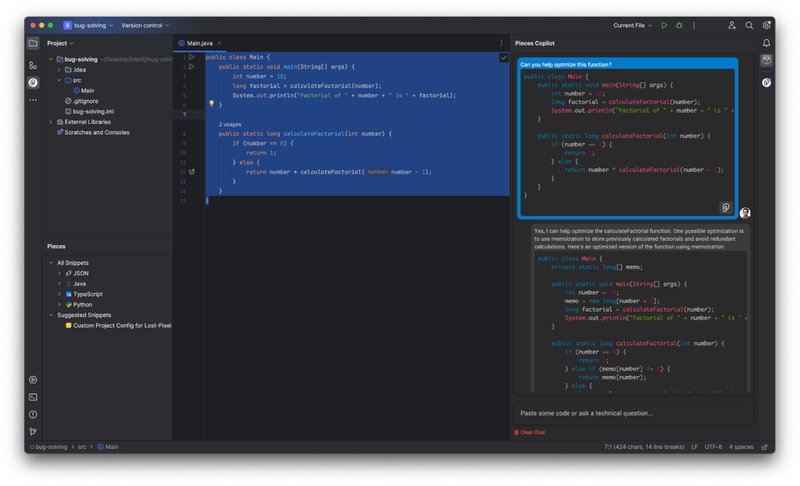This screenshot has width=800, height=486.
Task: Click the read-only lock icon in the status bar
Action: pyautogui.click(x=764, y=447)
